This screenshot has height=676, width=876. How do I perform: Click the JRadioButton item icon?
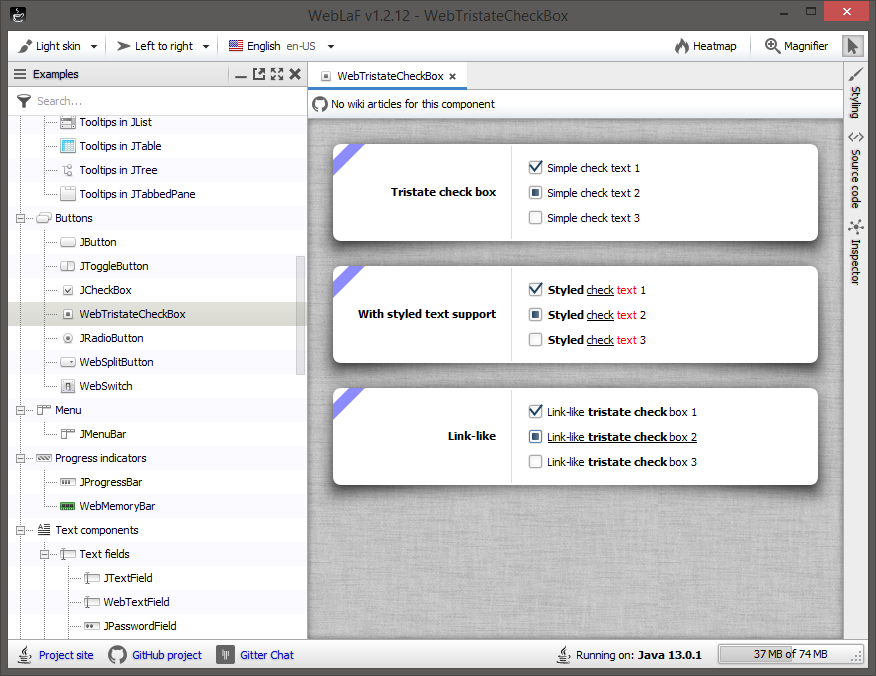68,338
